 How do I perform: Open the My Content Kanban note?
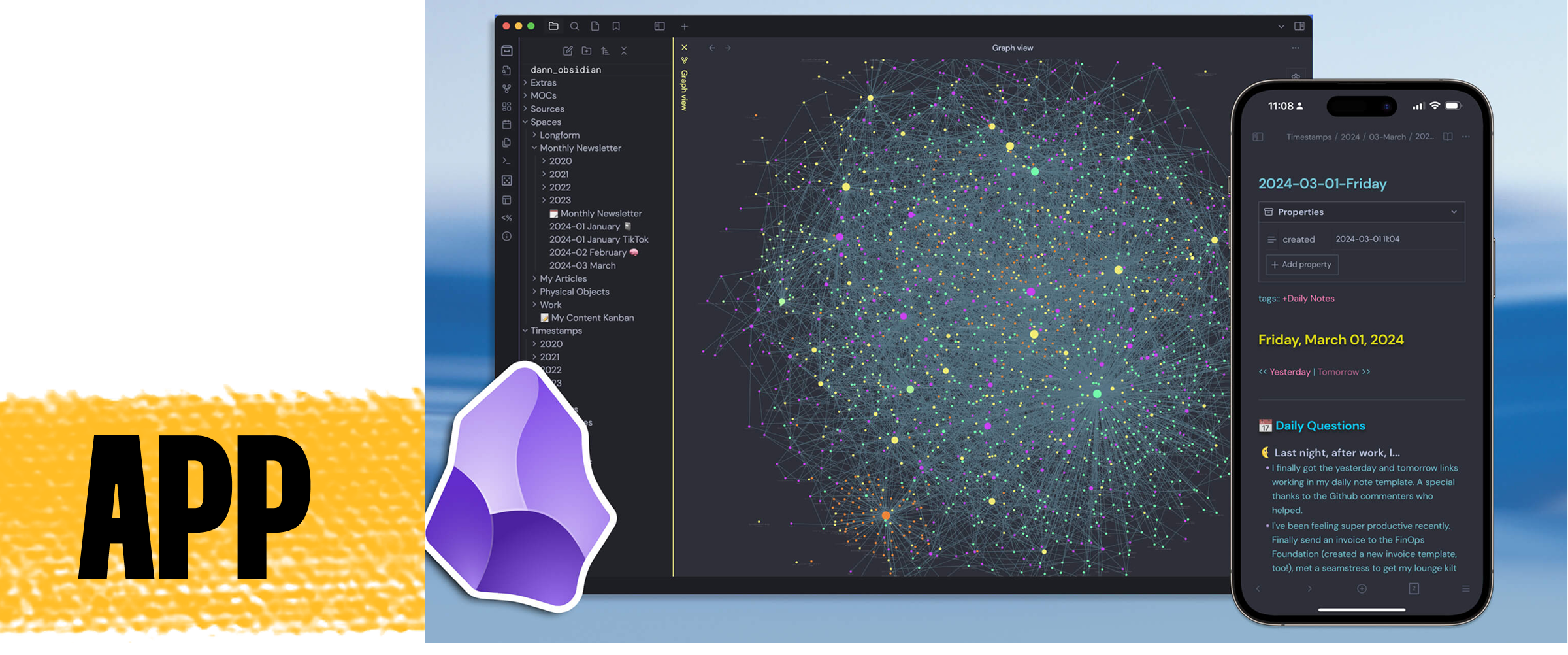587,318
